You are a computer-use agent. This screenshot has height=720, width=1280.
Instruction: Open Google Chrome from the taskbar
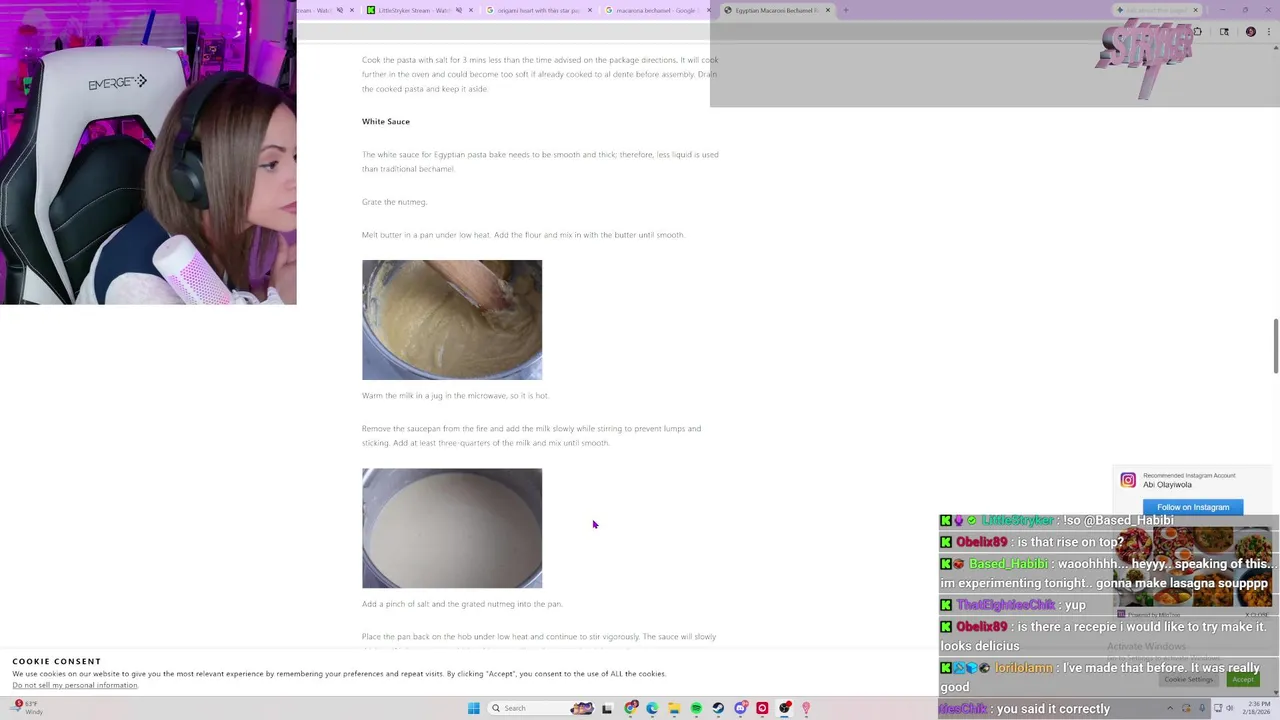pyautogui.click(x=630, y=708)
